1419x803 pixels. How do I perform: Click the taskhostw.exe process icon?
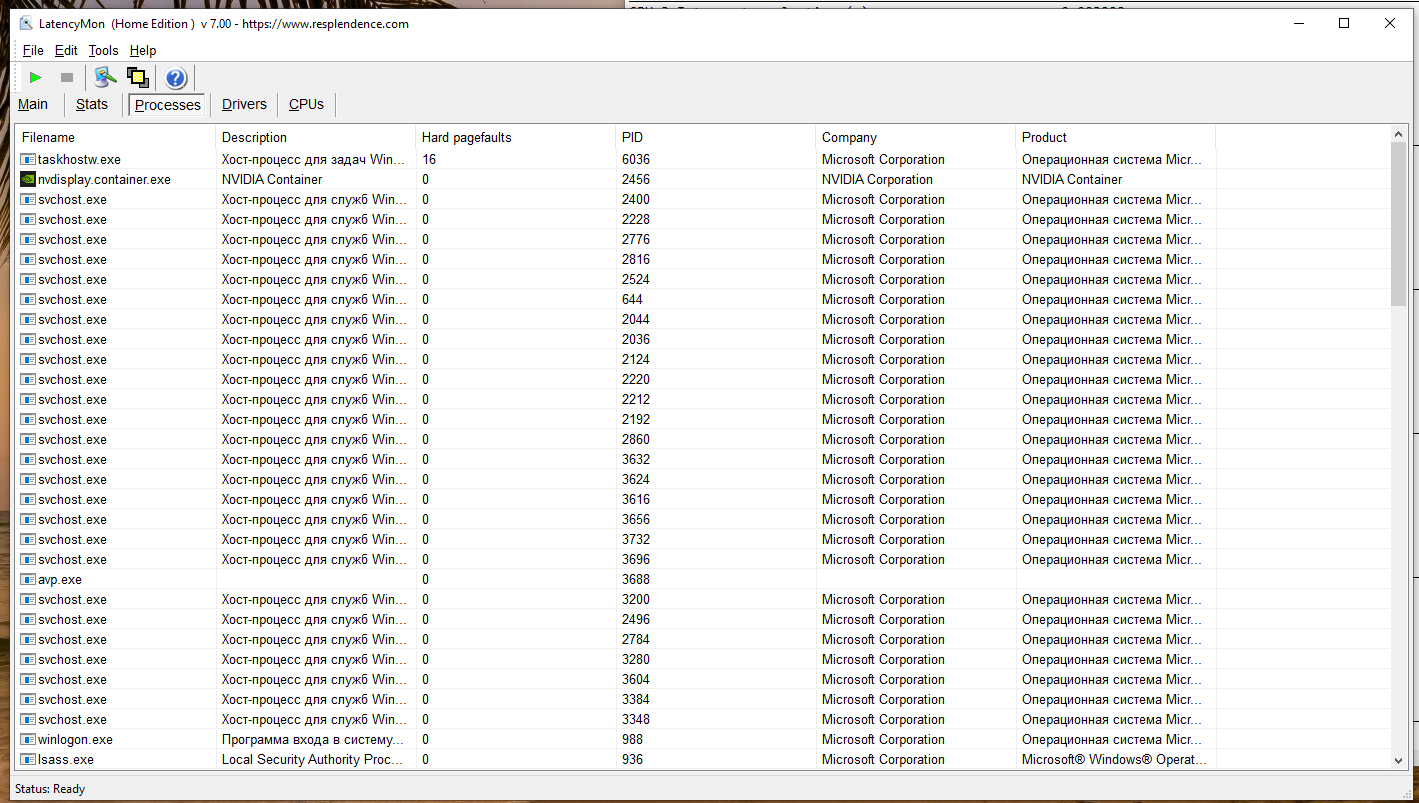28,159
